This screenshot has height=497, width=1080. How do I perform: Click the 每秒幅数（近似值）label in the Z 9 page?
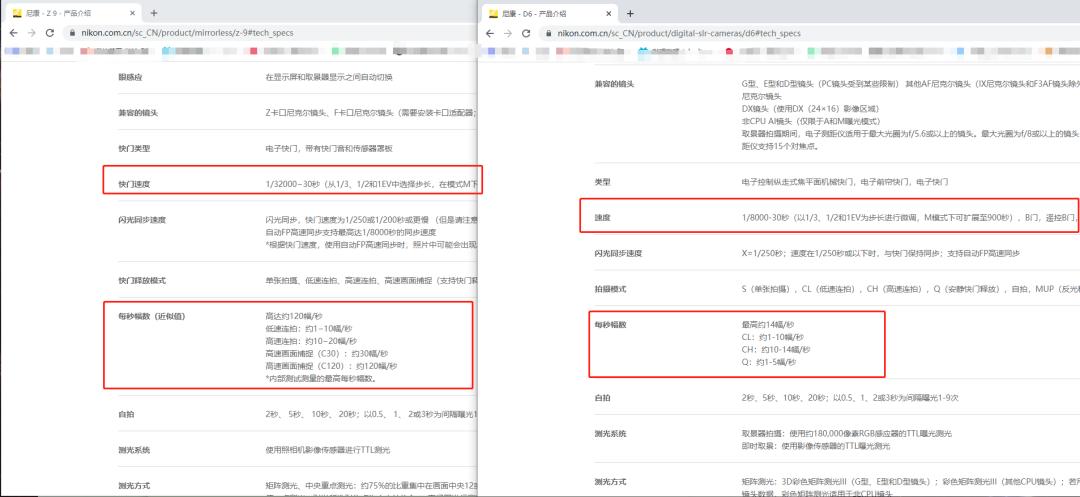pyautogui.click(x=152, y=317)
